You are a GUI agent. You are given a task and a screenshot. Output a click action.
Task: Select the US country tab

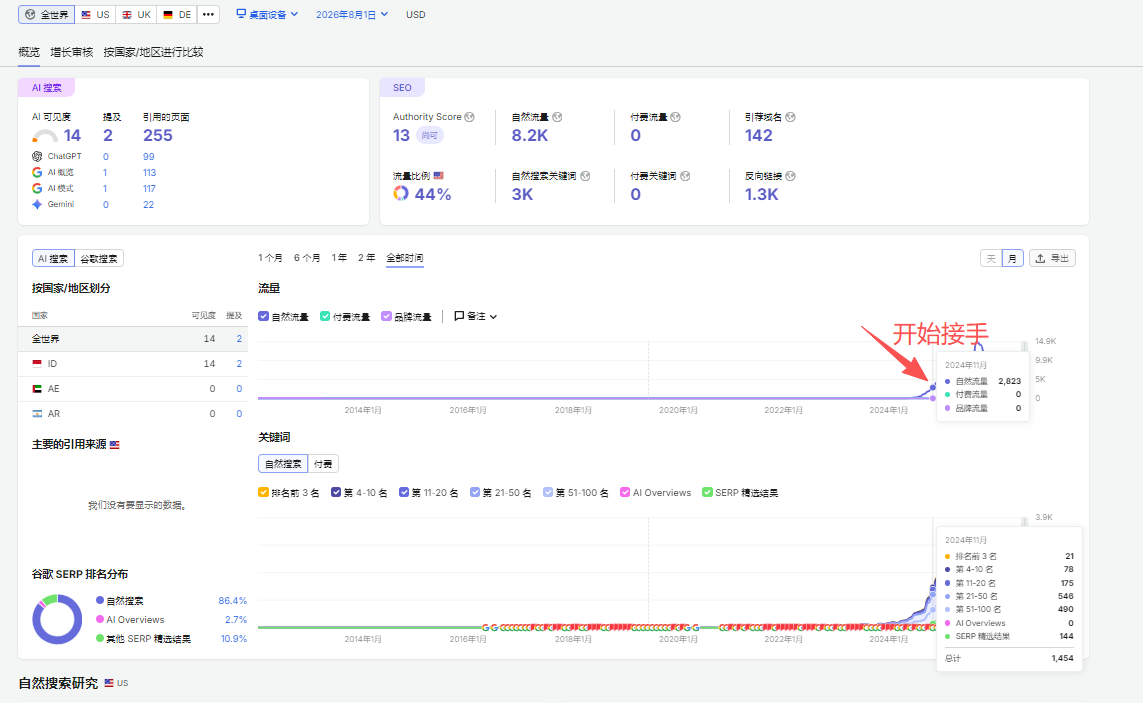(95, 15)
